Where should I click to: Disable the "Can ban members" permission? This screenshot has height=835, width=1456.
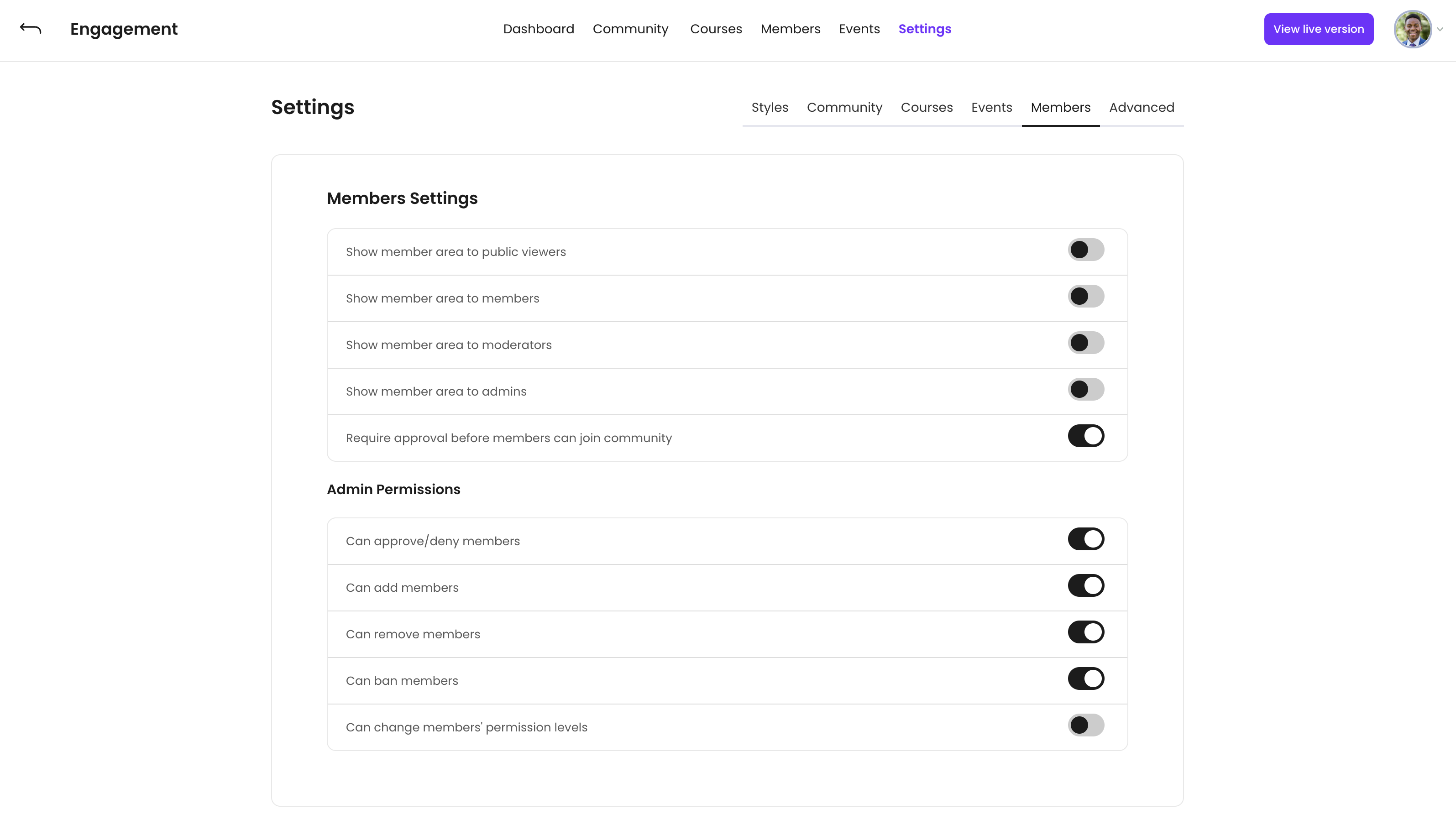click(x=1086, y=678)
